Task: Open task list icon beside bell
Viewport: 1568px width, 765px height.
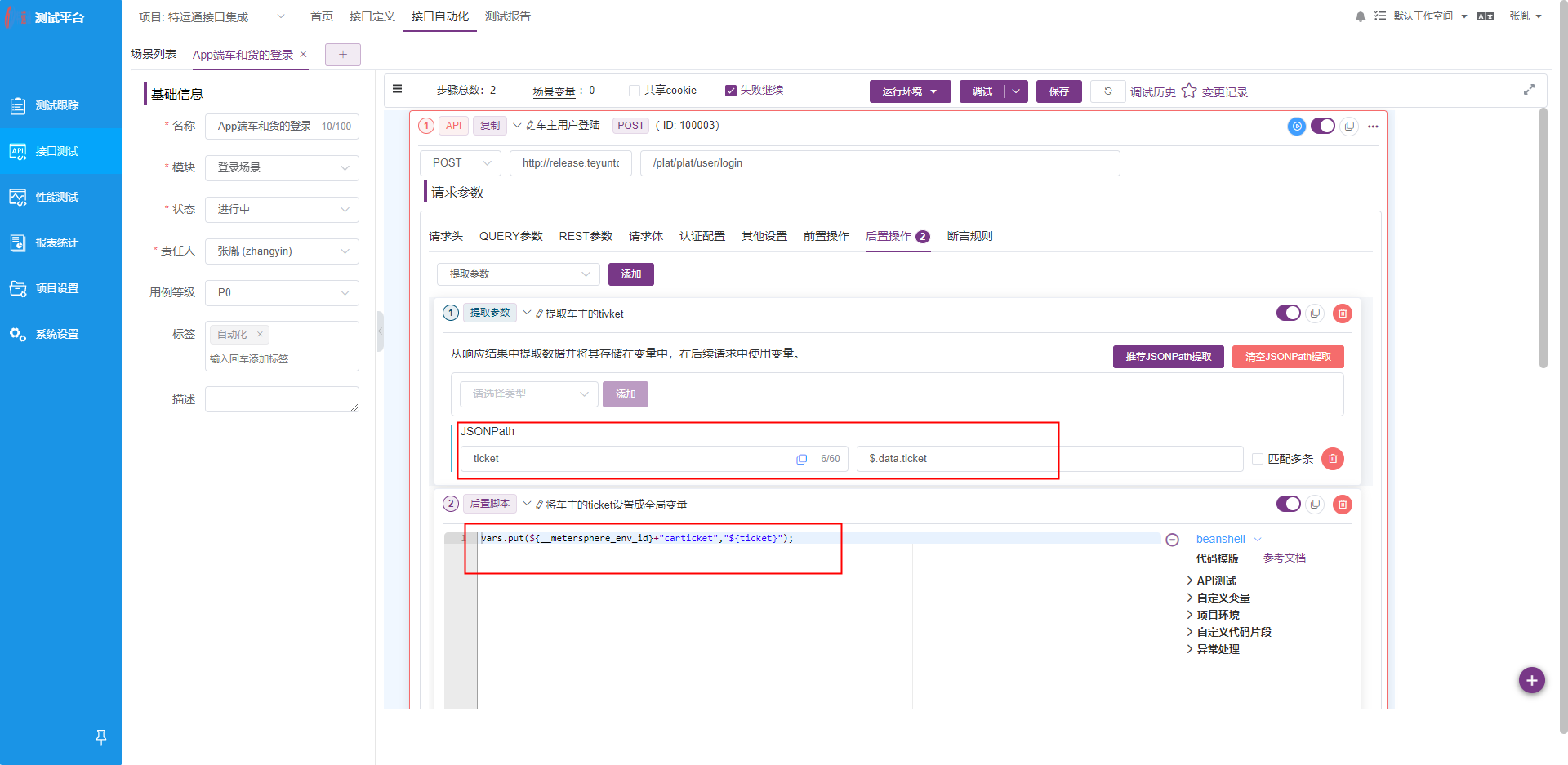Action: click(1380, 16)
